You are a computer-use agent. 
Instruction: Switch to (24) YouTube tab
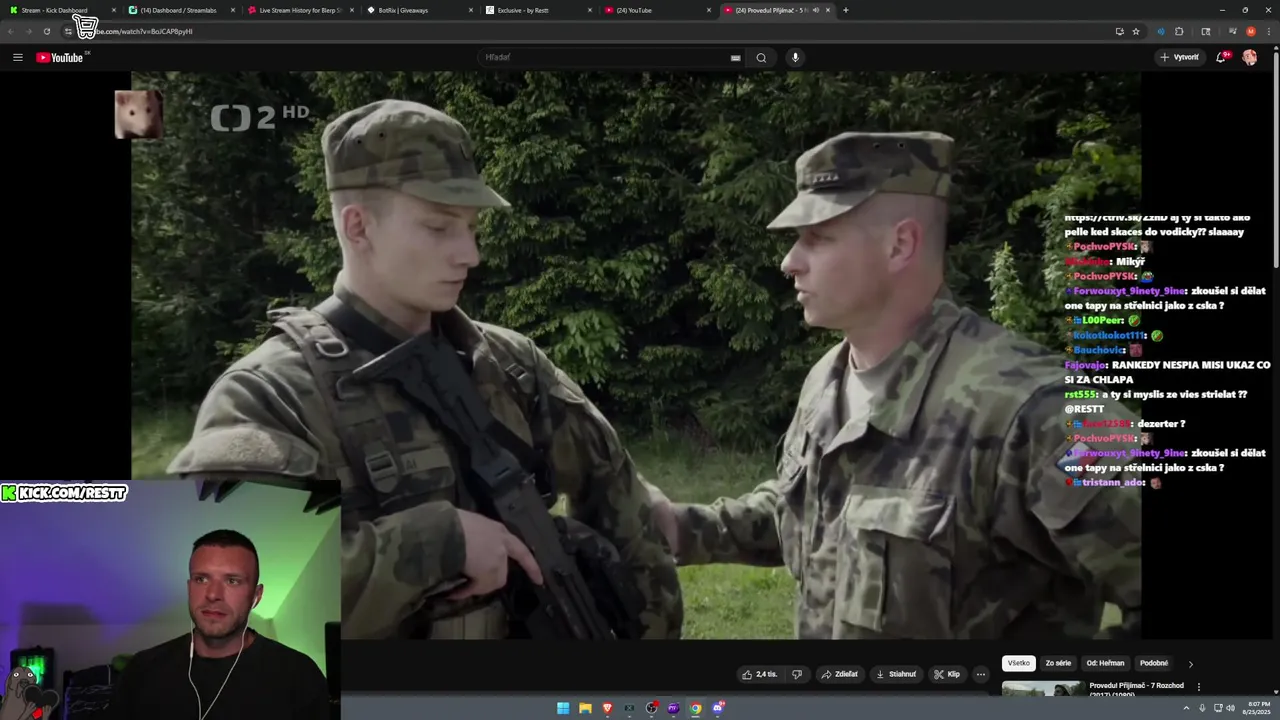tap(653, 10)
